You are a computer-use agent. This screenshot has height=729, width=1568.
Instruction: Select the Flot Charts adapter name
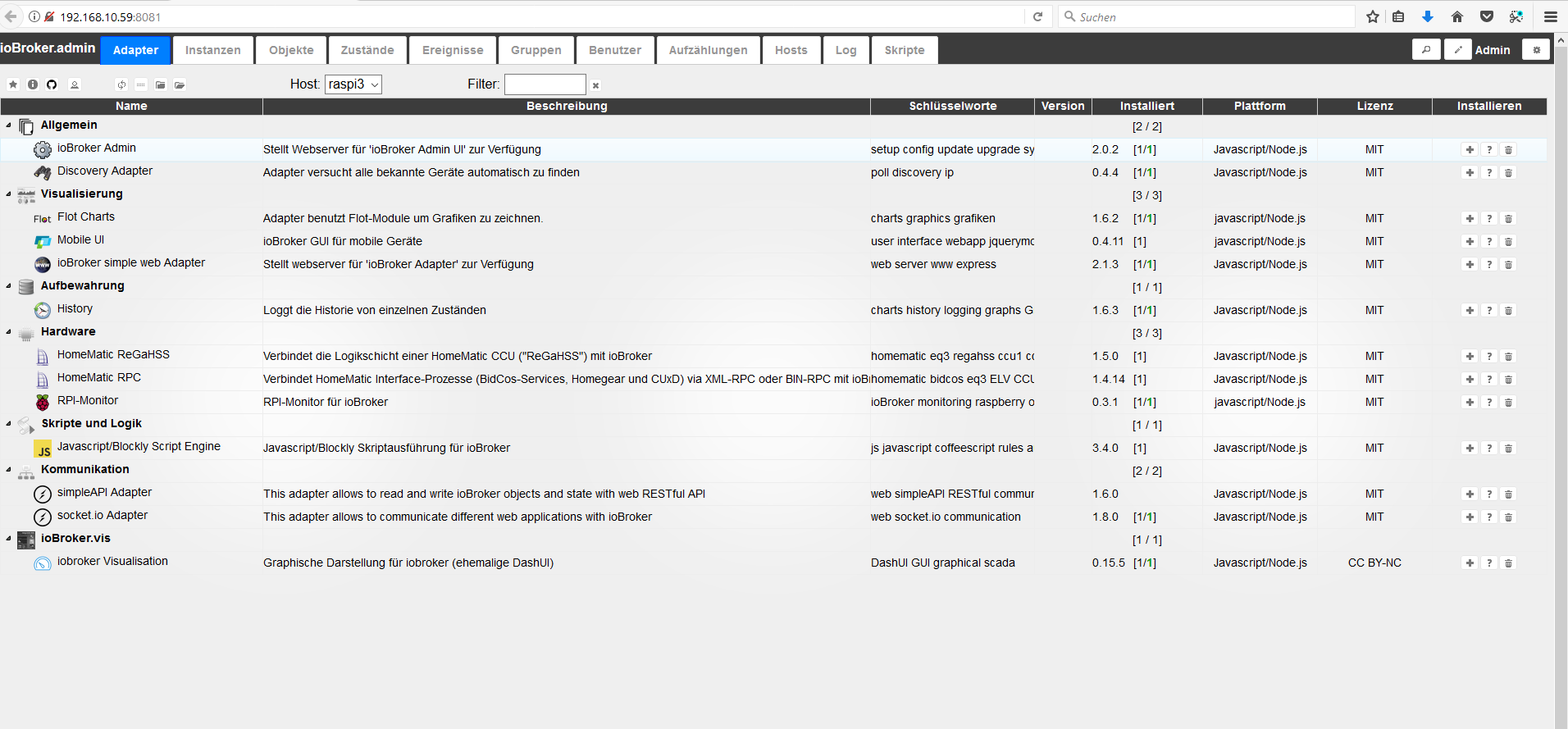click(x=86, y=217)
